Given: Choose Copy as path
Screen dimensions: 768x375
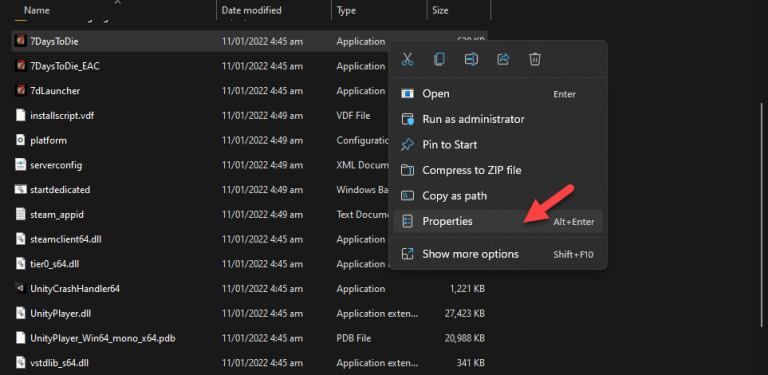Looking at the screenshot, I should click(498, 196).
